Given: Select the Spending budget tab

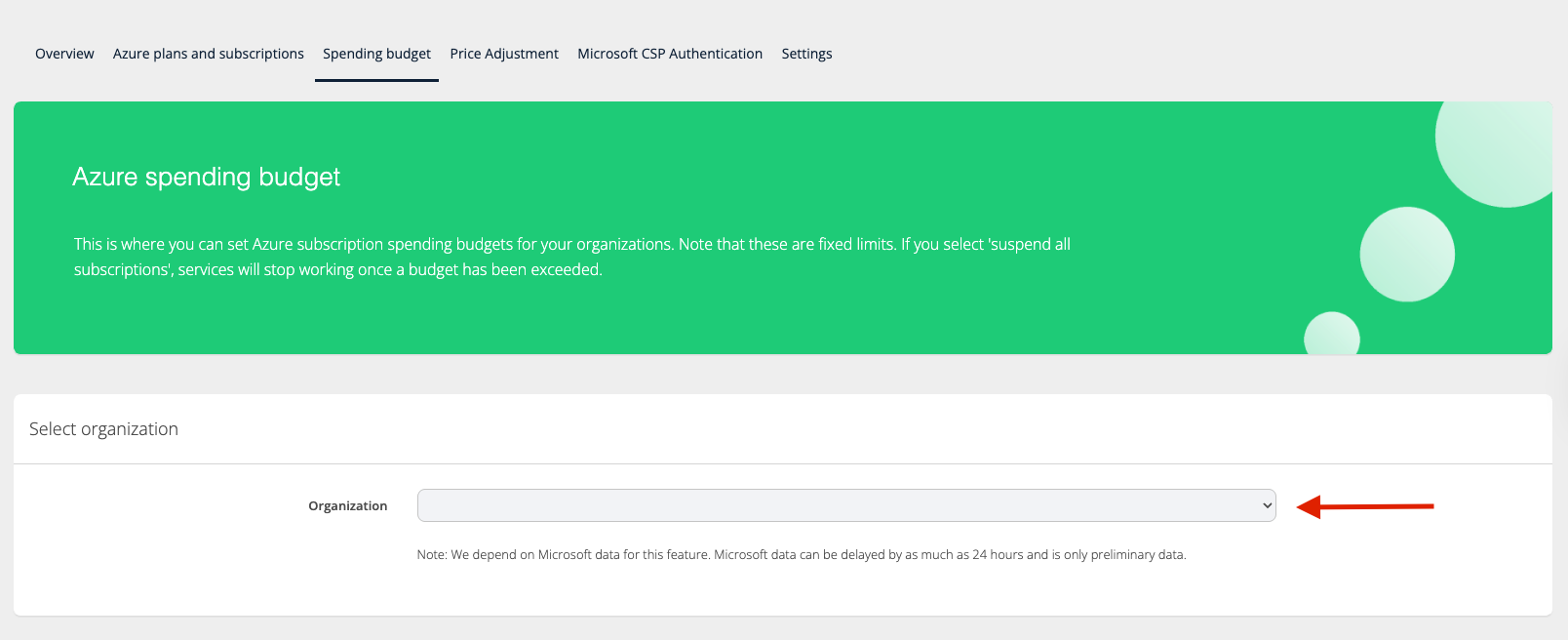Looking at the screenshot, I should tap(376, 54).
